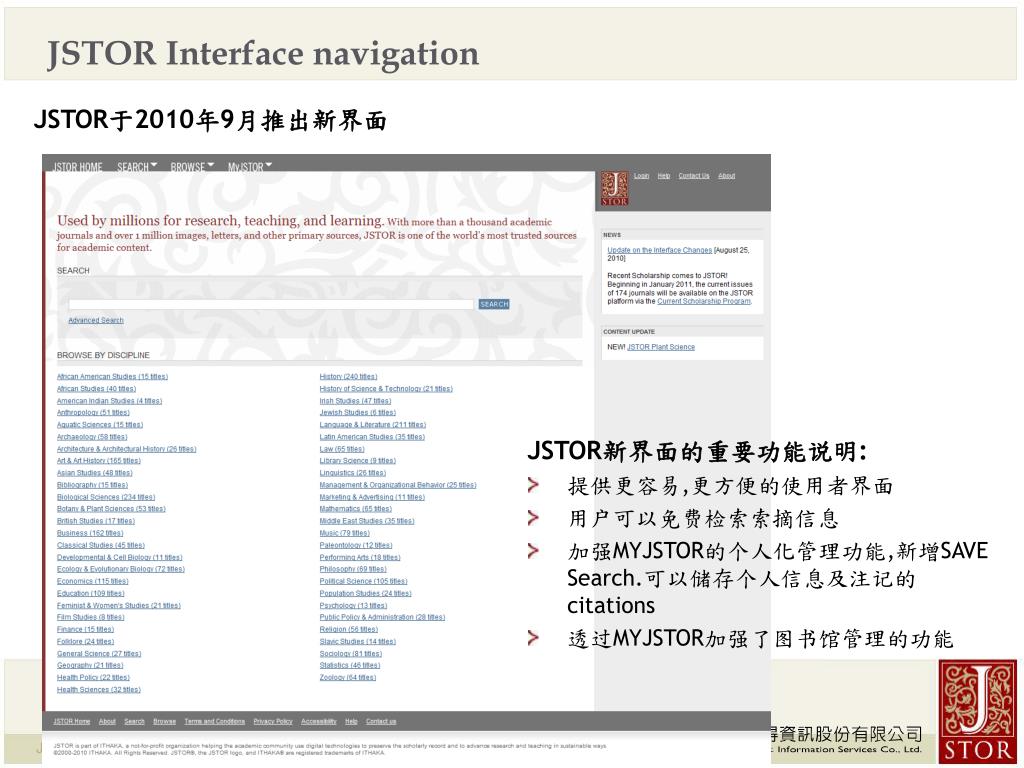Image resolution: width=1024 pixels, height=768 pixels.
Task: Browse Business (162 titles)
Action: pyautogui.click(x=89, y=534)
